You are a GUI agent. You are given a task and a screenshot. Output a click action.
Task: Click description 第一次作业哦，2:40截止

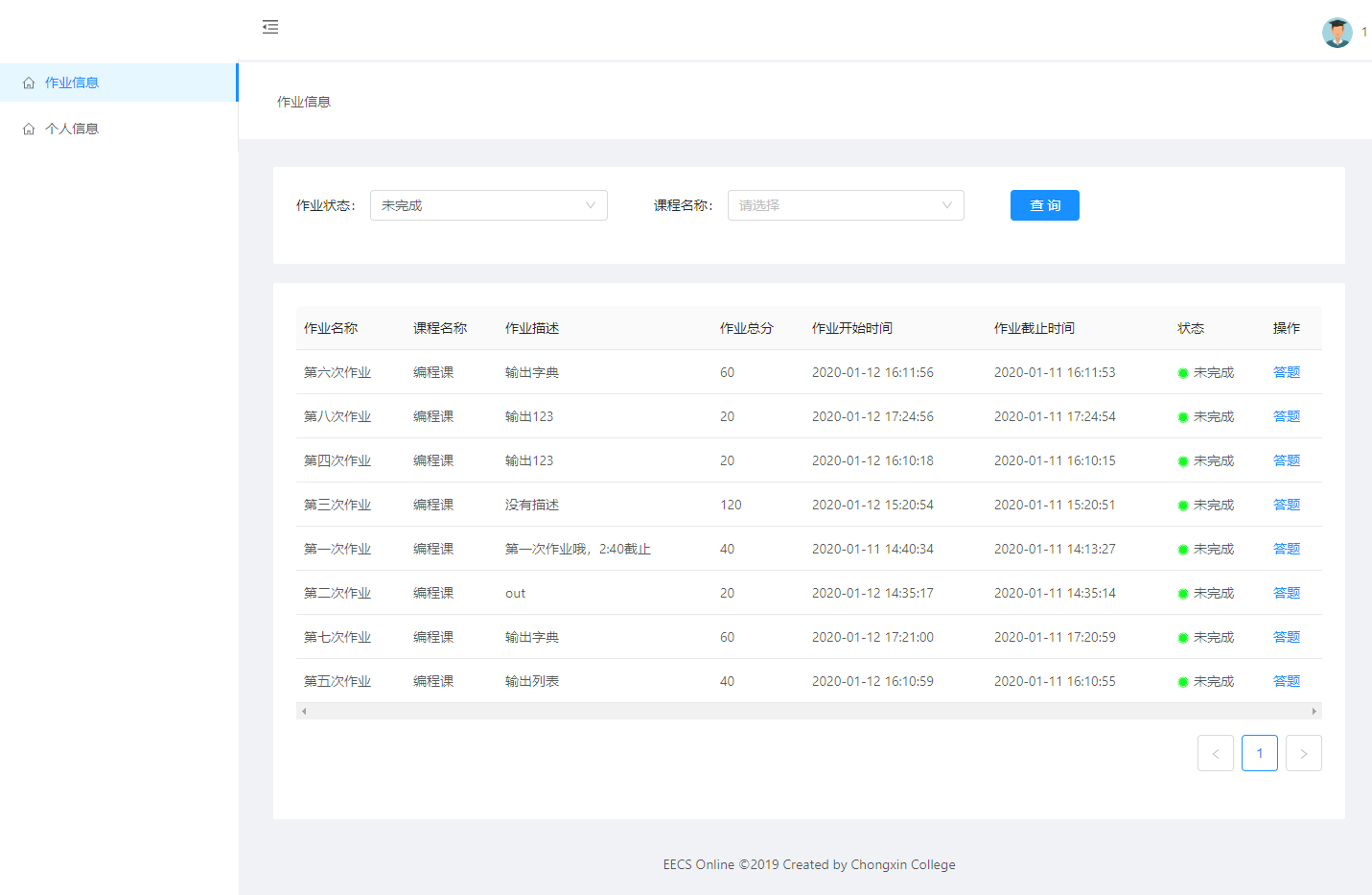click(x=578, y=549)
